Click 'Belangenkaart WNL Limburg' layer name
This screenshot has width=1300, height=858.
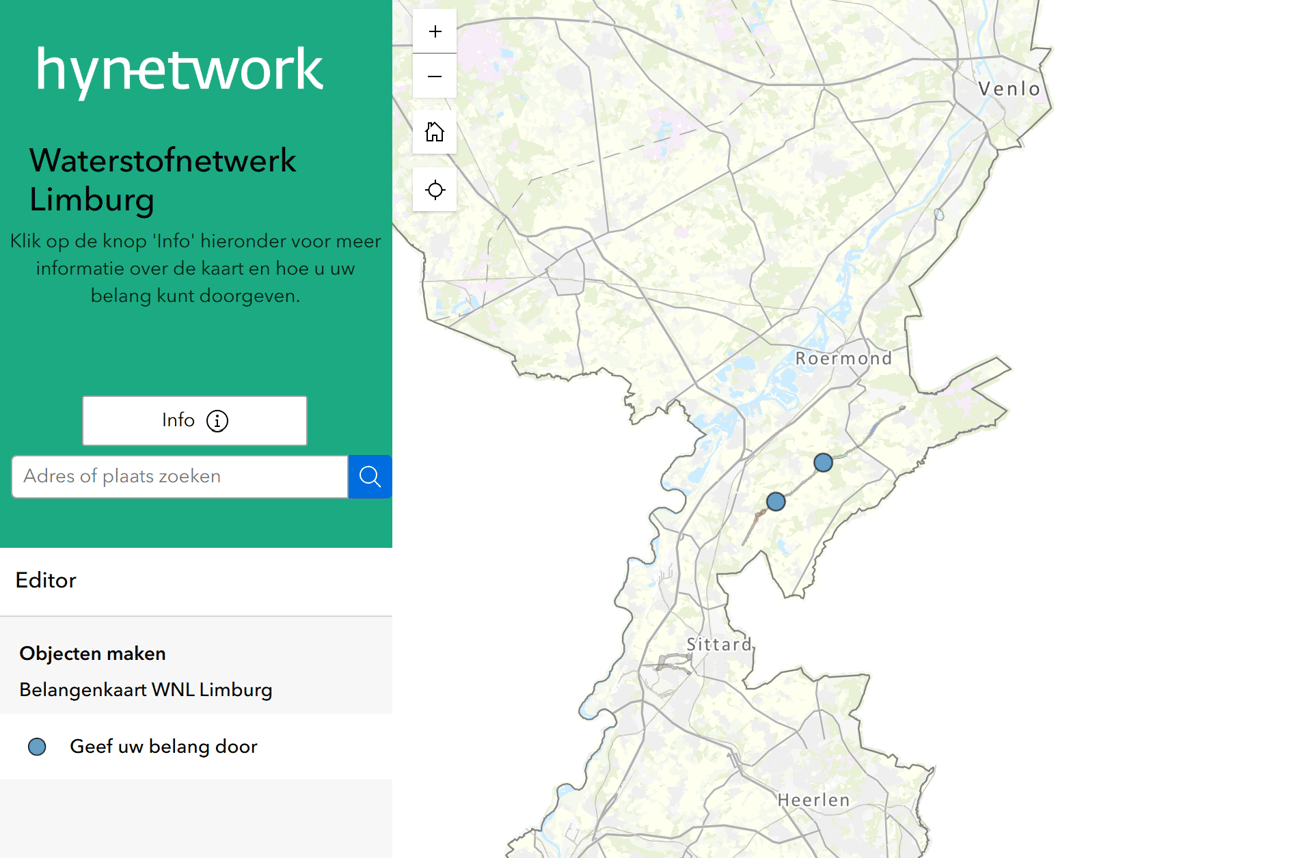[146, 690]
